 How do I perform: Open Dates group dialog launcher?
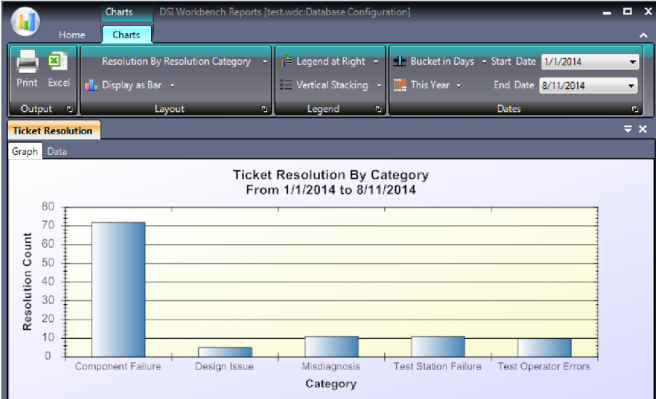click(635, 109)
